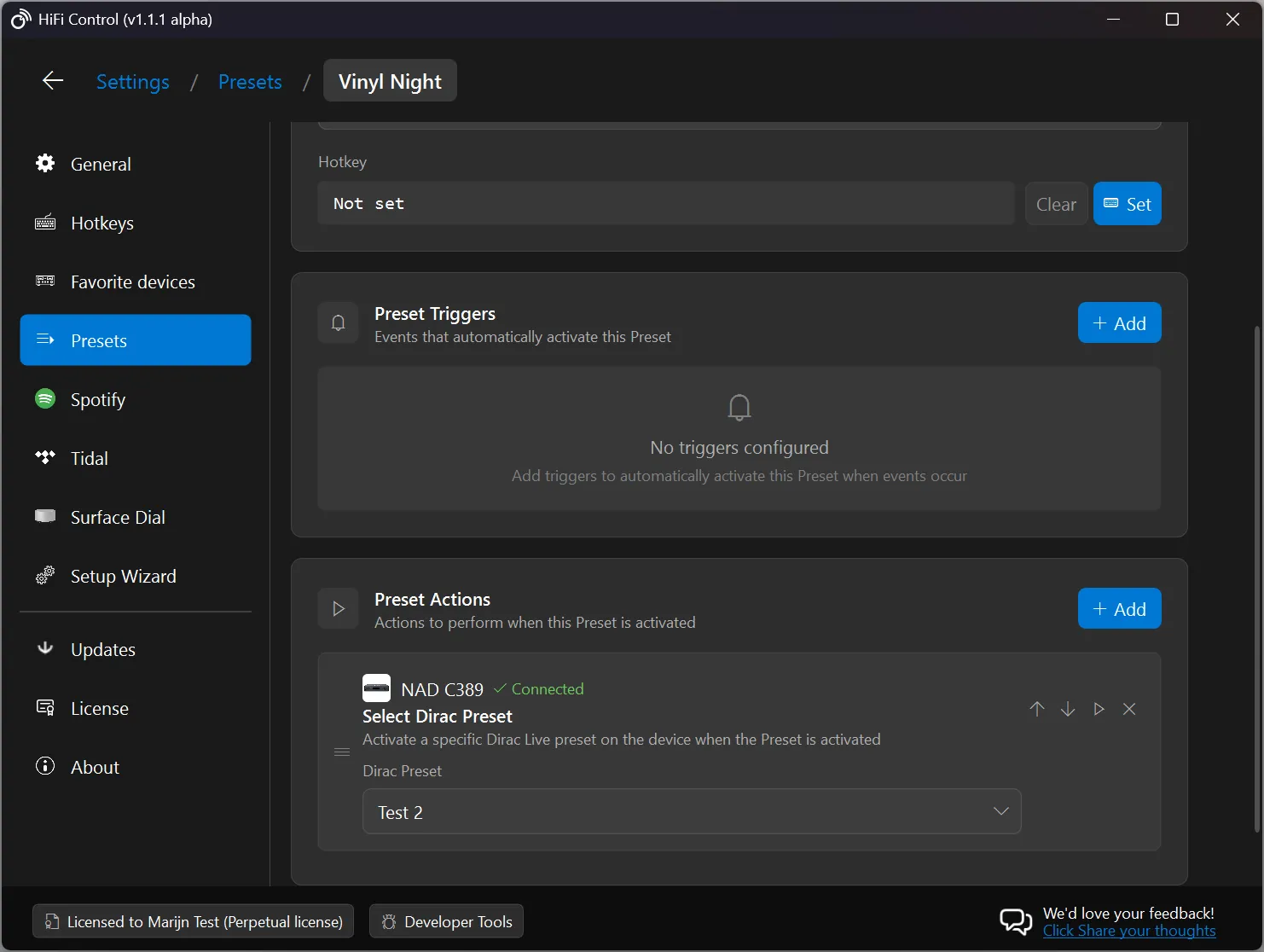The width and height of the screenshot is (1264, 952).
Task: Navigate to Presets via the breadcrumb
Action: (x=250, y=81)
